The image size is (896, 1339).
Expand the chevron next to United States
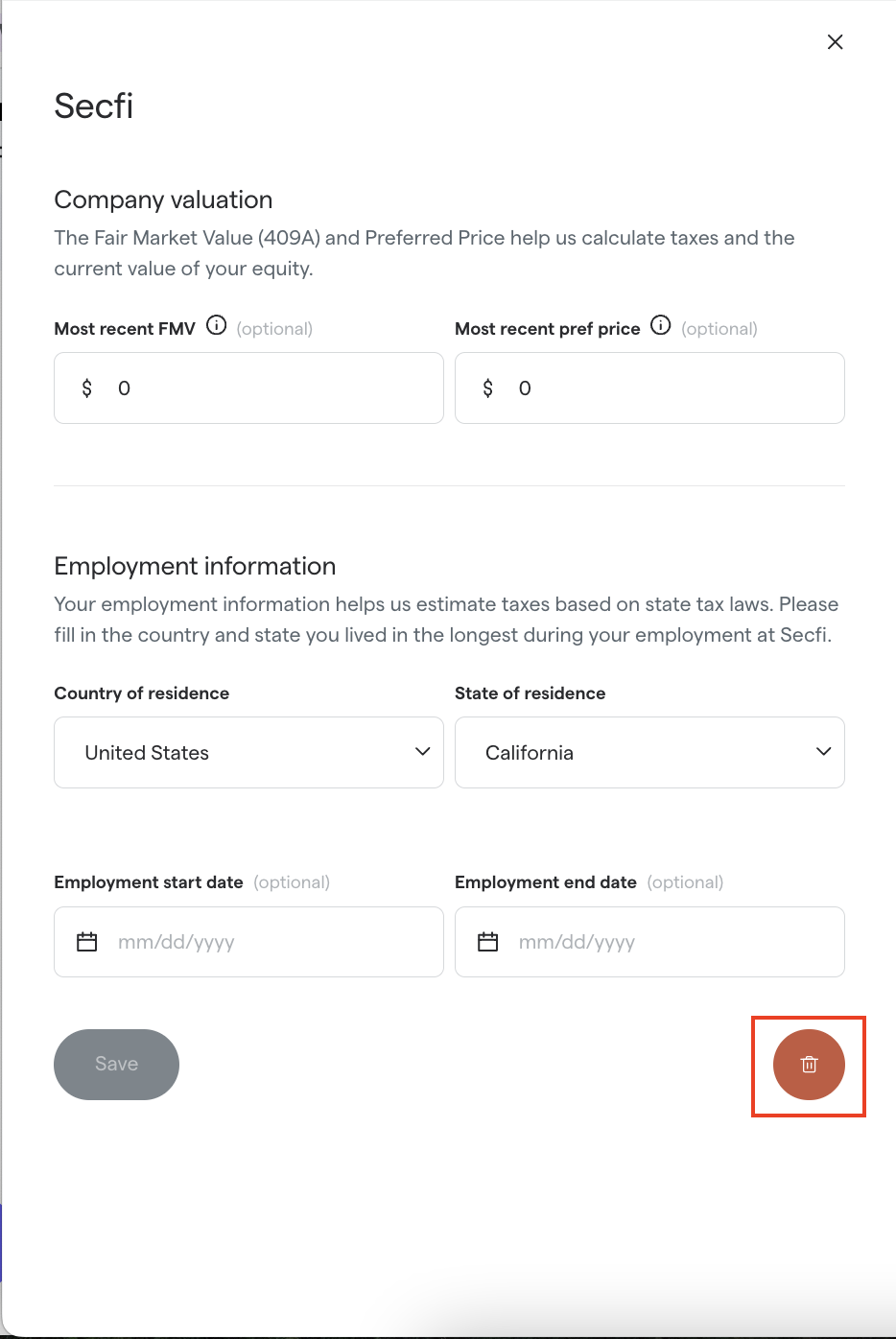point(422,752)
